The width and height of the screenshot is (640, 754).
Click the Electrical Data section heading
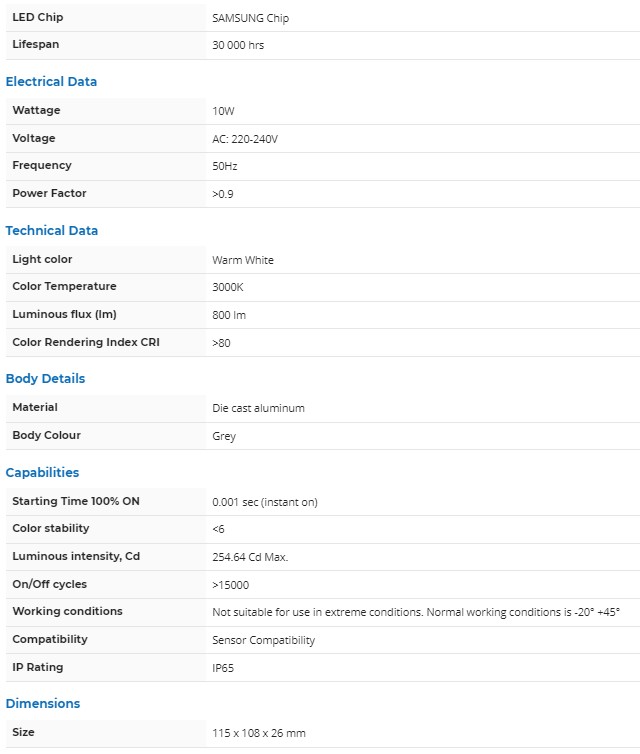click(51, 82)
